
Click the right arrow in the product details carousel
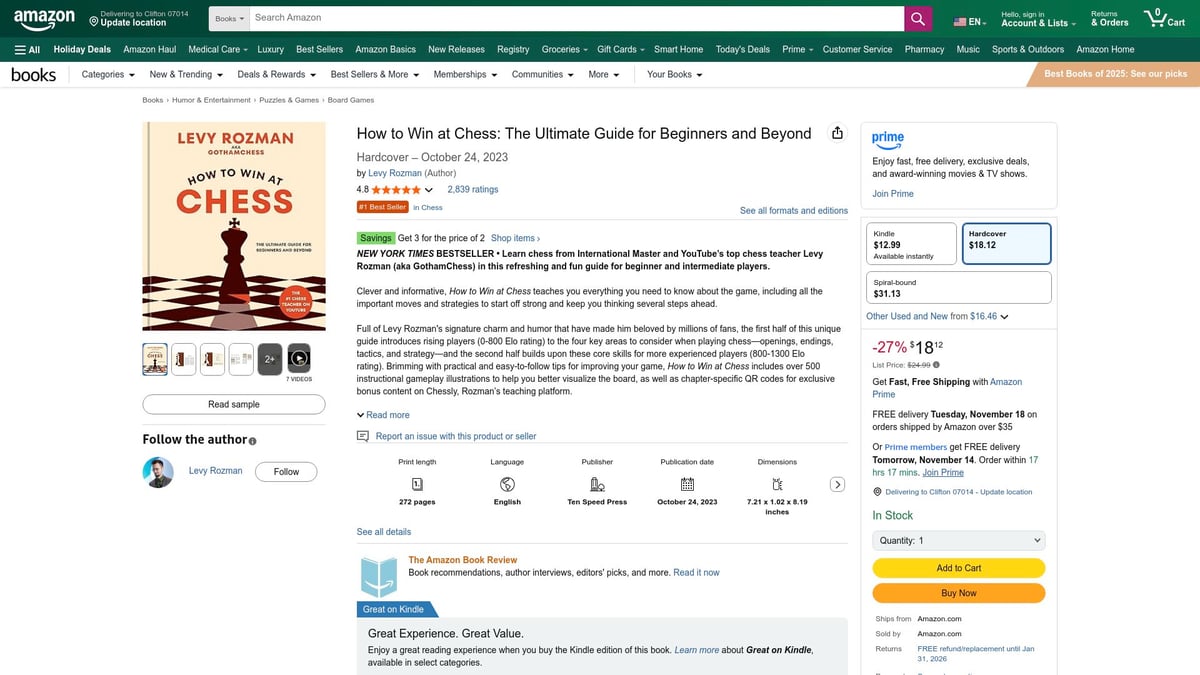[x=837, y=483]
